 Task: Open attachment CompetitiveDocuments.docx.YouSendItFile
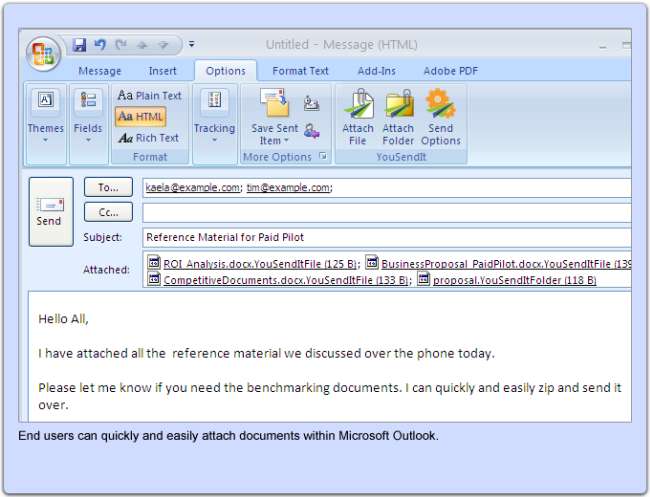coord(286,280)
